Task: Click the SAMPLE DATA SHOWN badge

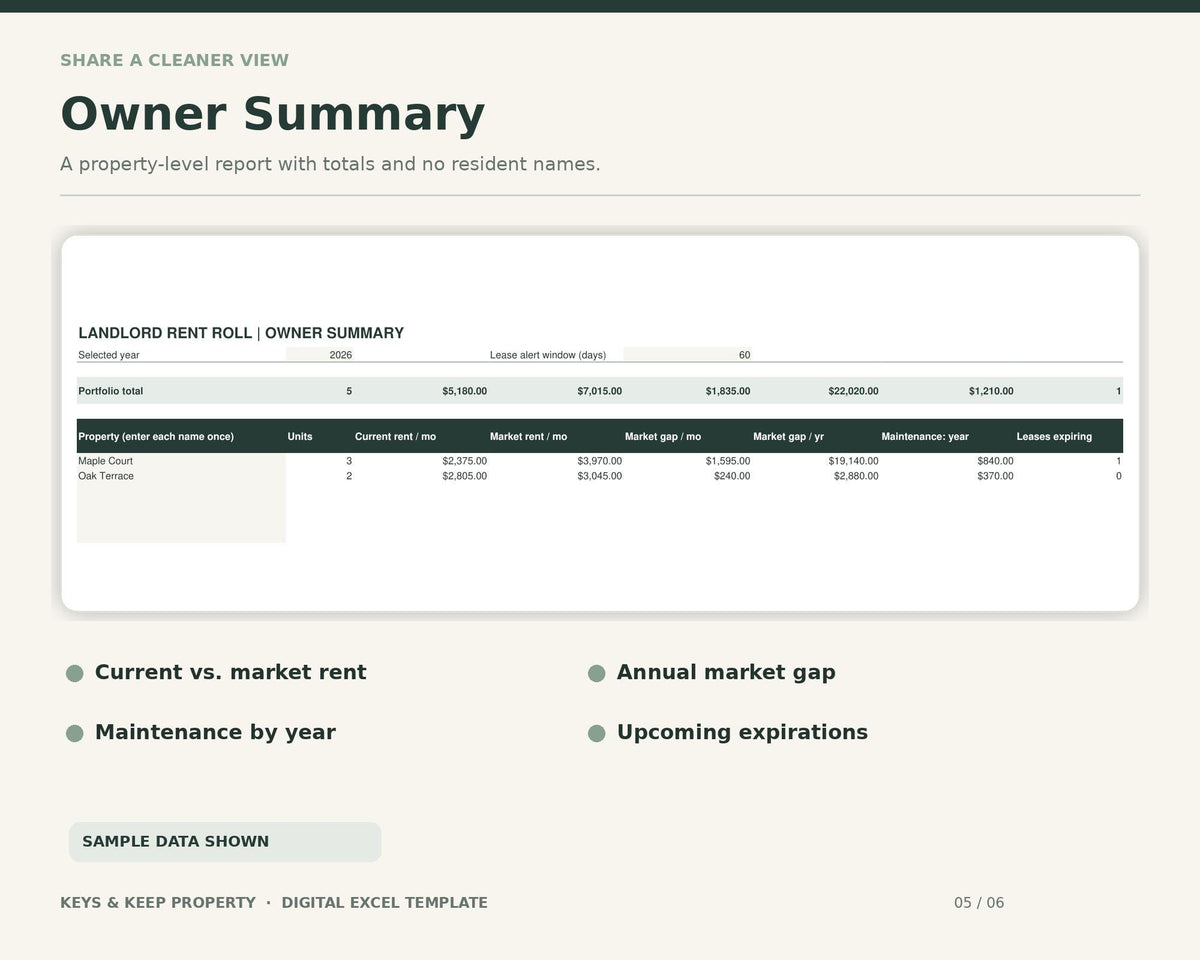Action: pyautogui.click(x=225, y=842)
